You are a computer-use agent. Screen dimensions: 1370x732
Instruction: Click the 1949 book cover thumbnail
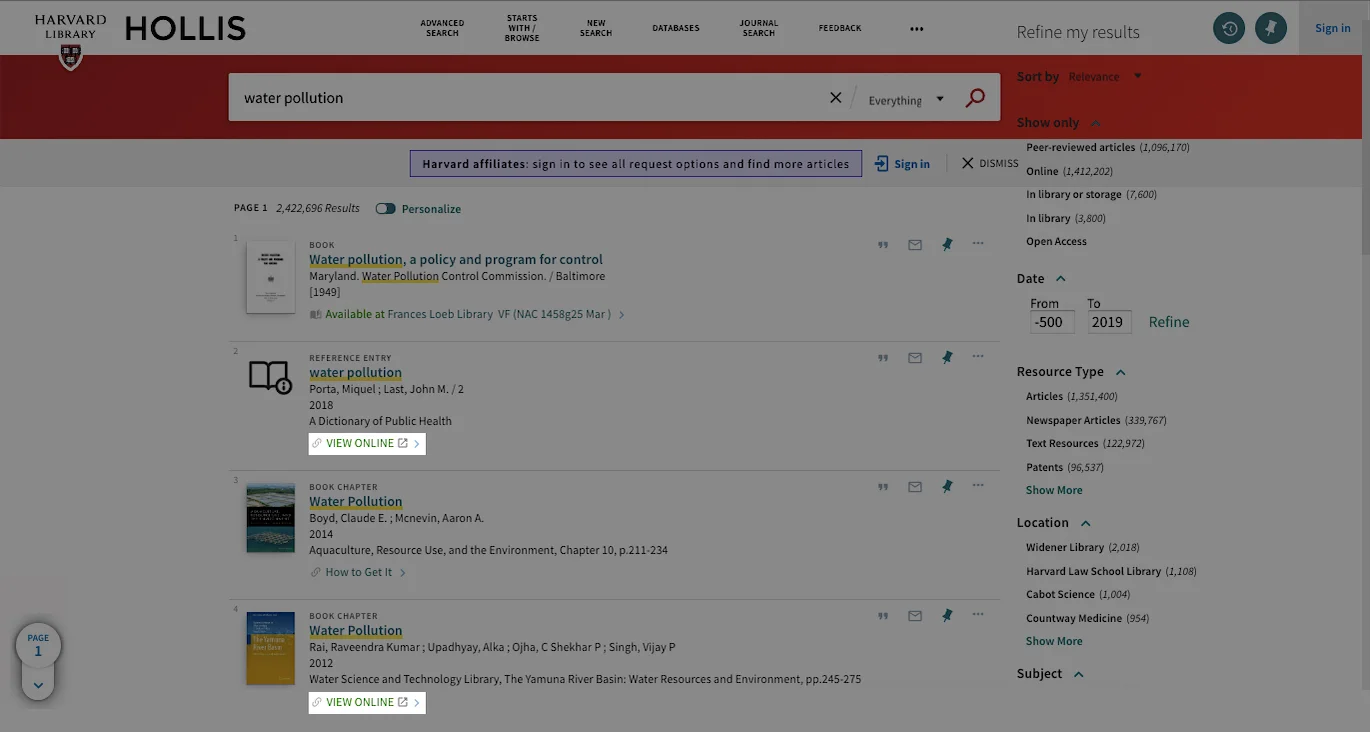271,277
